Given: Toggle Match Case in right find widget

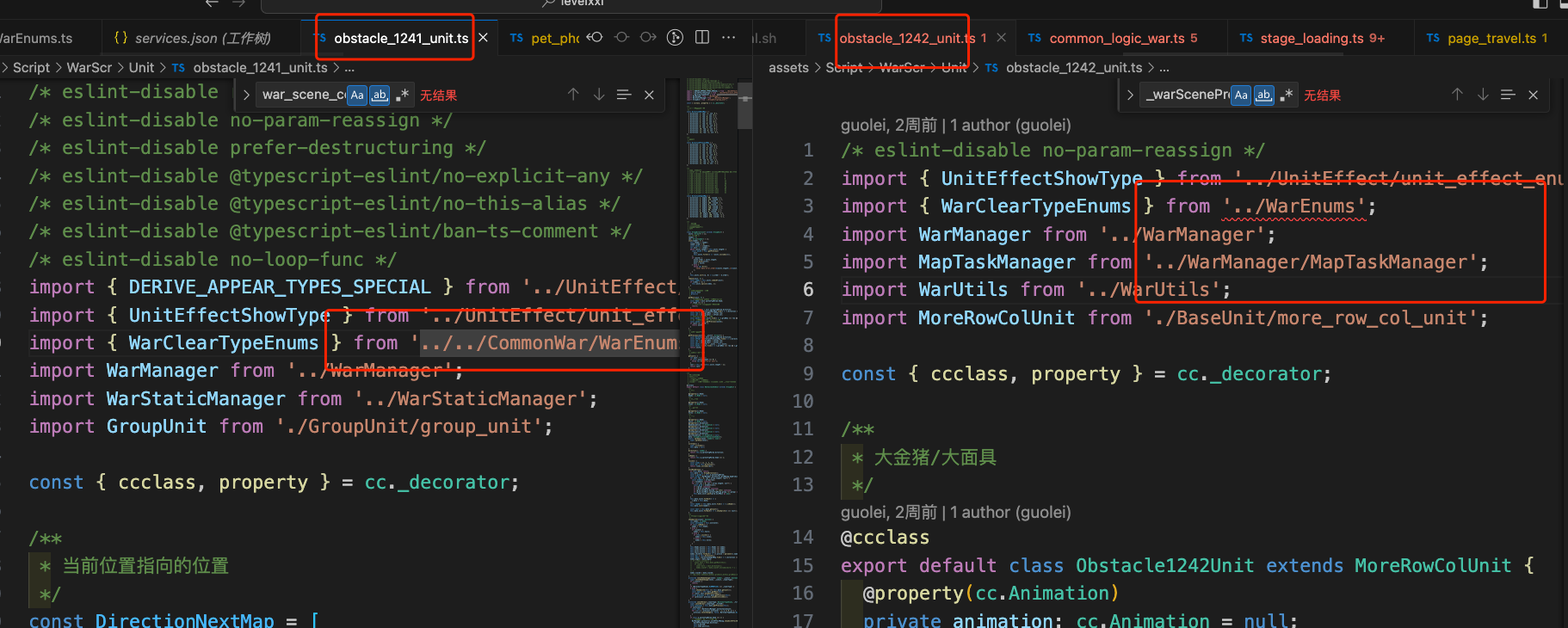Looking at the screenshot, I should click(x=1241, y=95).
